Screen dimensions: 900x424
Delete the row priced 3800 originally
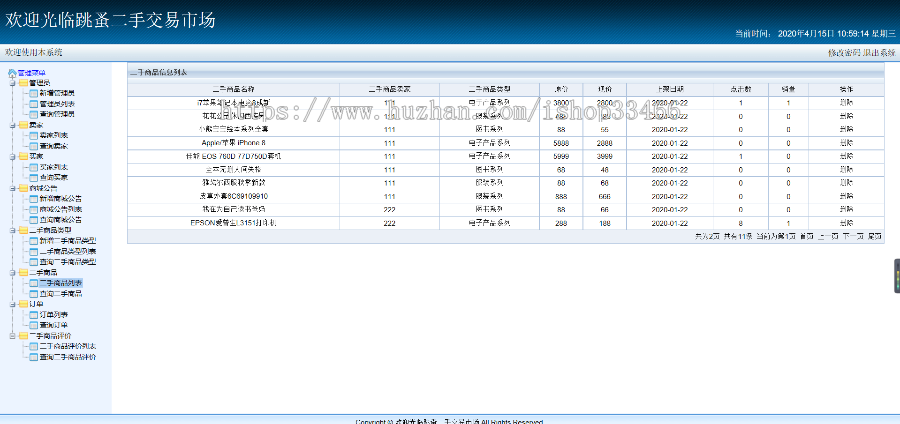coord(845,103)
